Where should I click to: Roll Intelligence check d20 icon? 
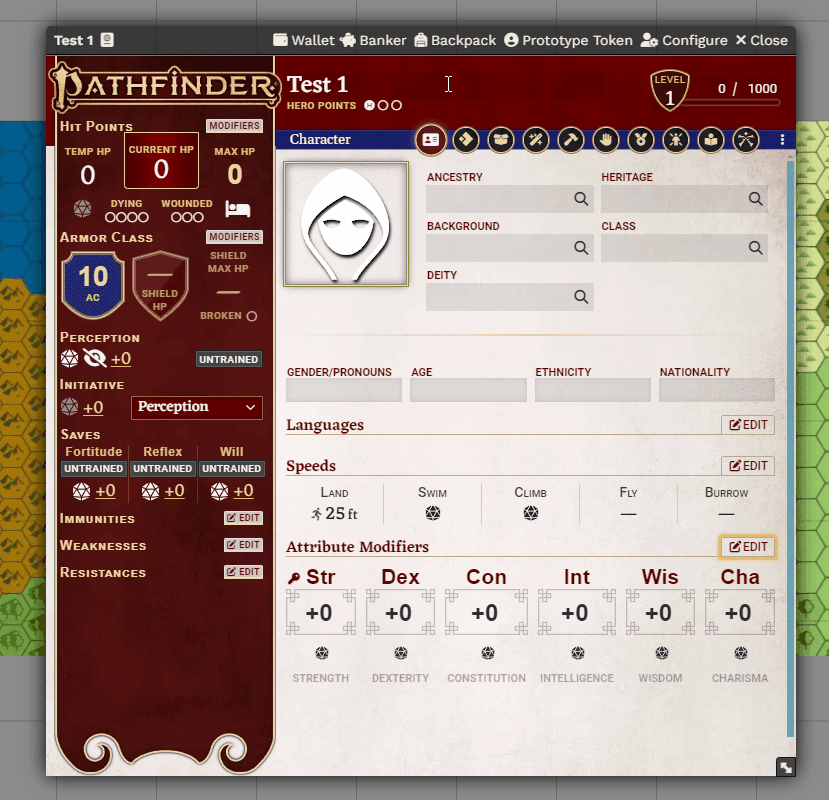pos(577,654)
